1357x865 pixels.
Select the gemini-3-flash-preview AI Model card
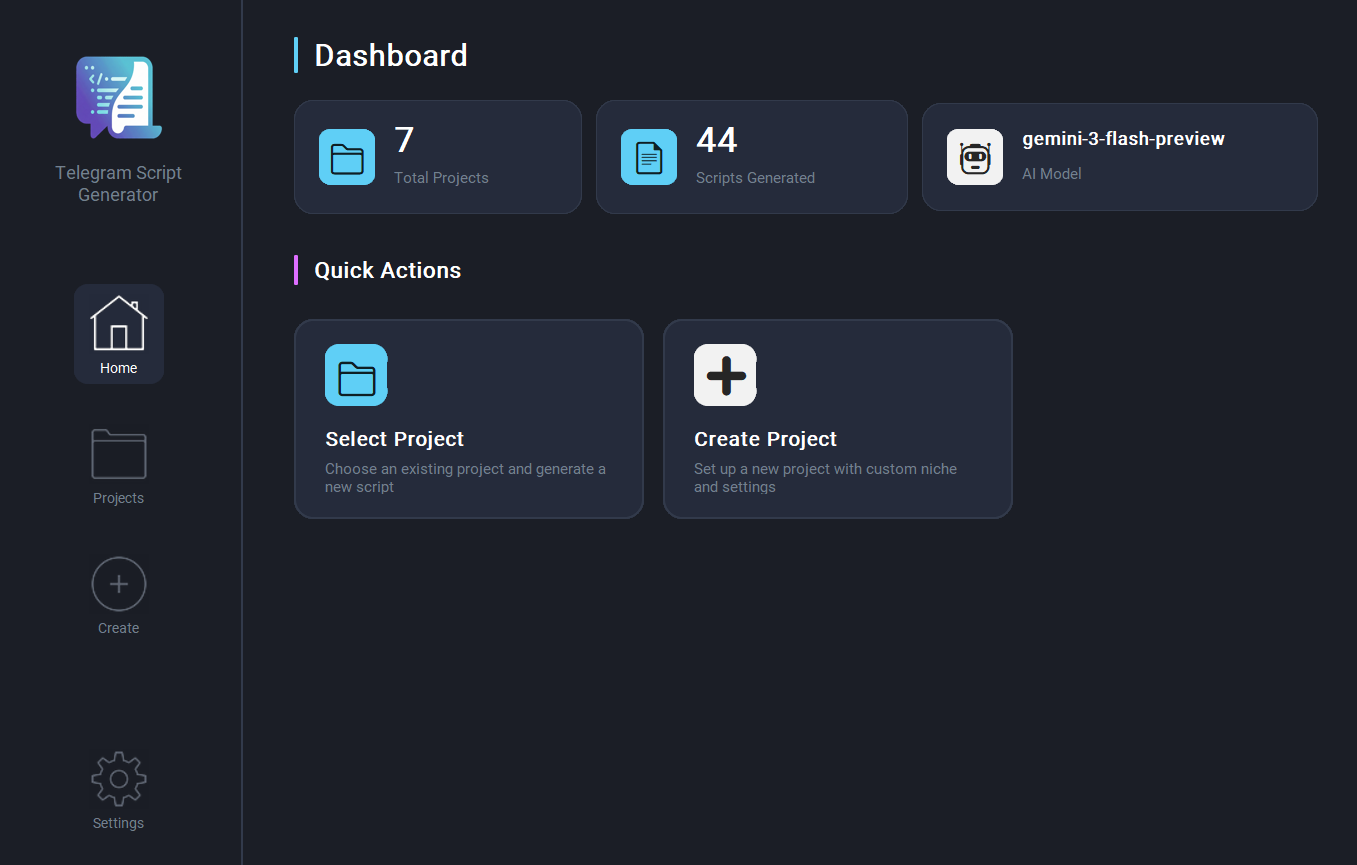click(1119, 157)
